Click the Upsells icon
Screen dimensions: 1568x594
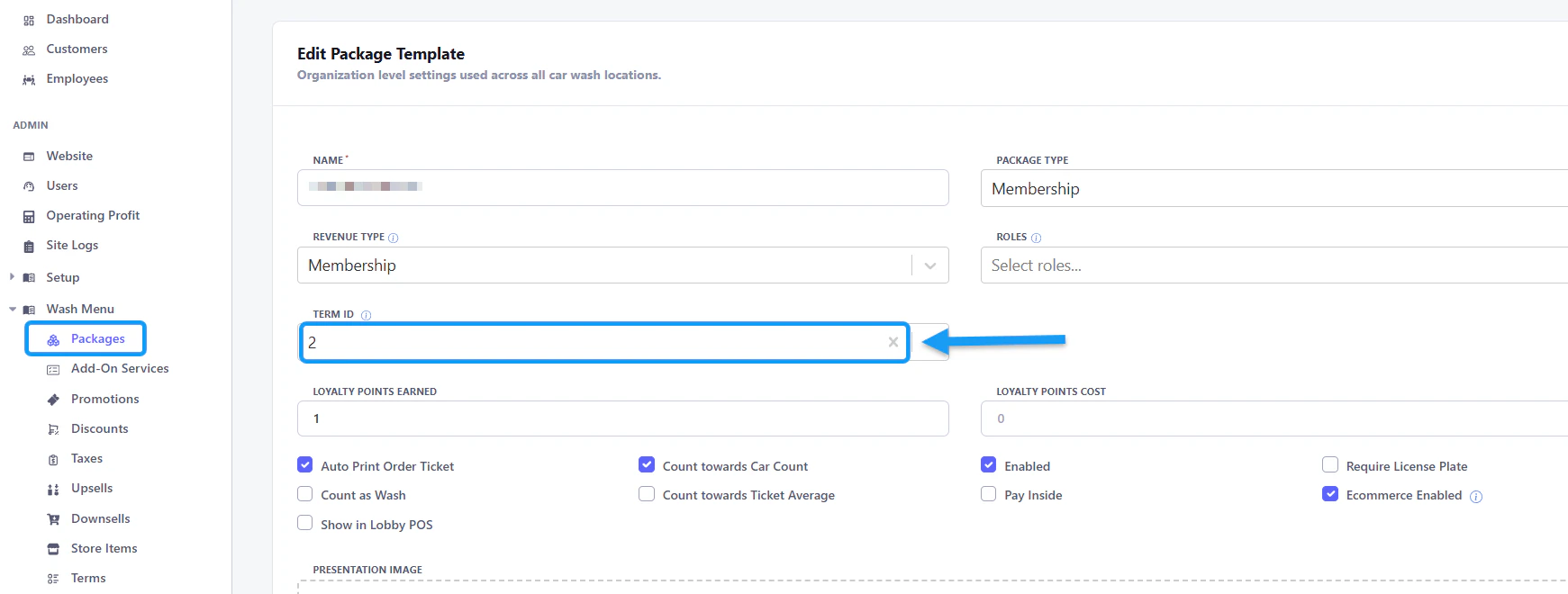click(x=53, y=489)
